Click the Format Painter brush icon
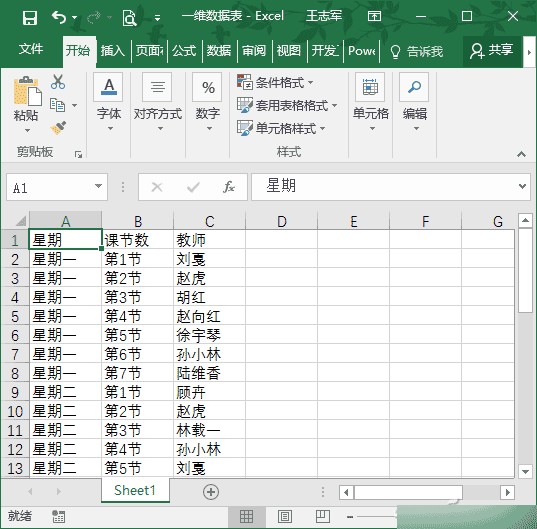The height and width of the screenshot is (529, 537). (x=58, y=128)
